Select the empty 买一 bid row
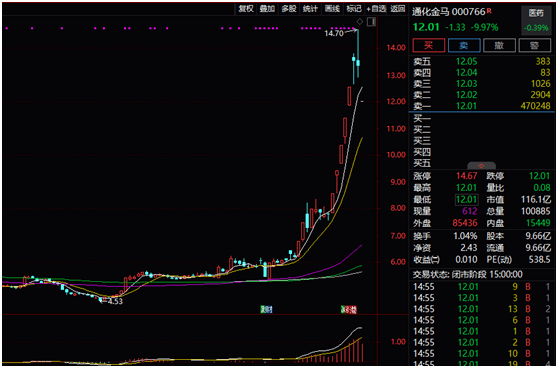Viewport: 558px width, 368px height. [481, 119]
